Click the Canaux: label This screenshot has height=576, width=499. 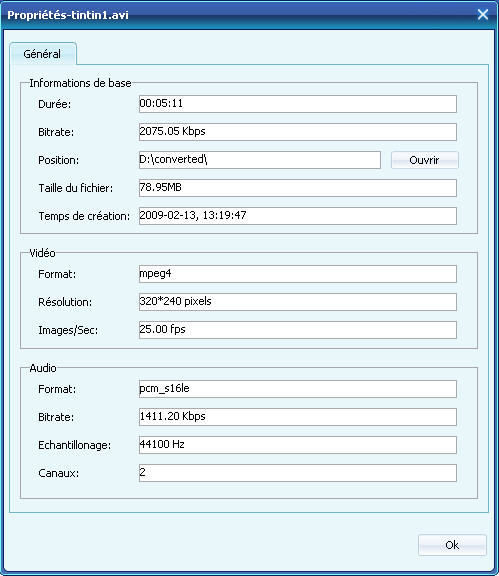(58, 473)
